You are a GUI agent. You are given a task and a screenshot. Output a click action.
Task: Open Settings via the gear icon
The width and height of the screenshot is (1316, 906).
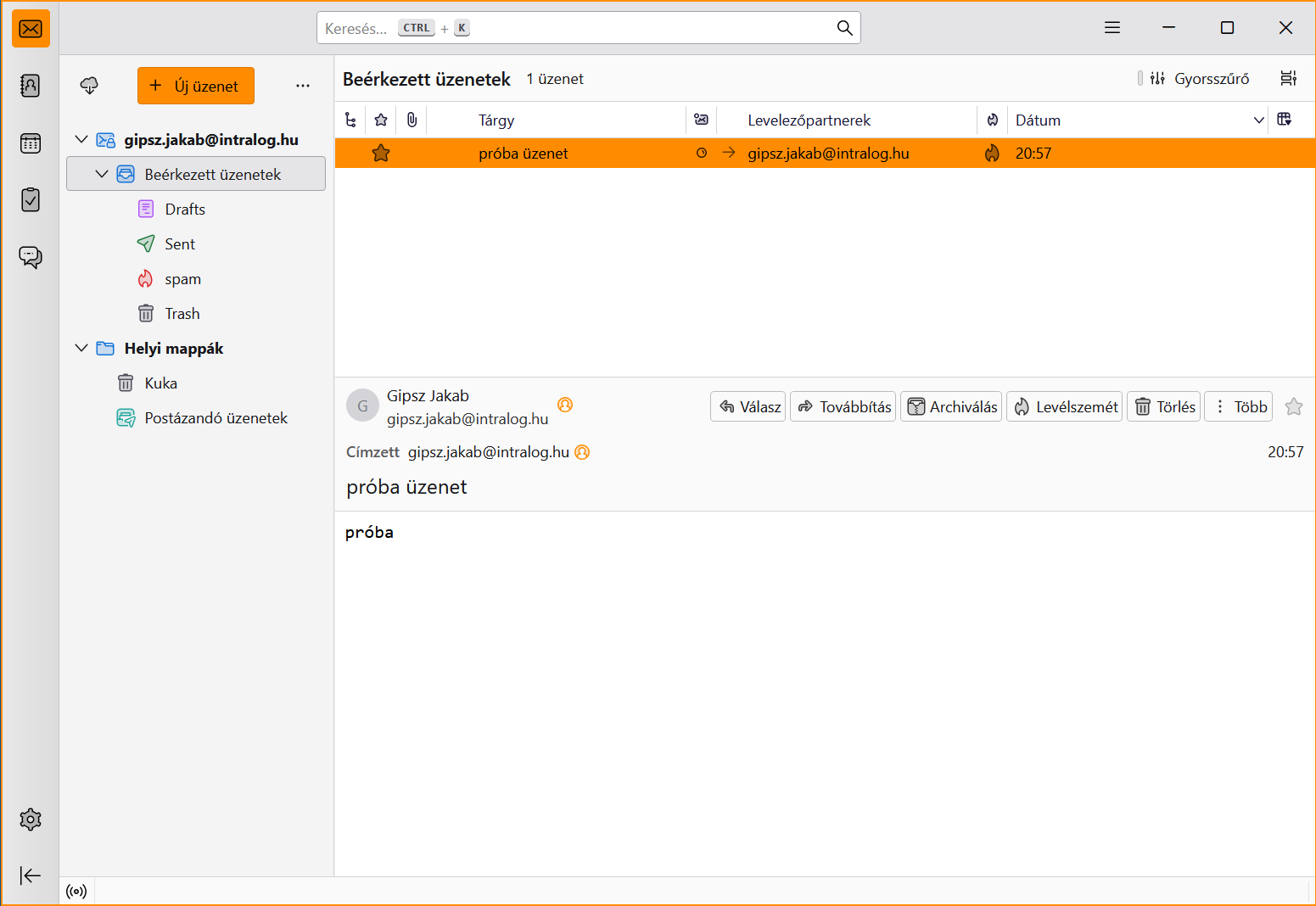click(x=31, y=819)
